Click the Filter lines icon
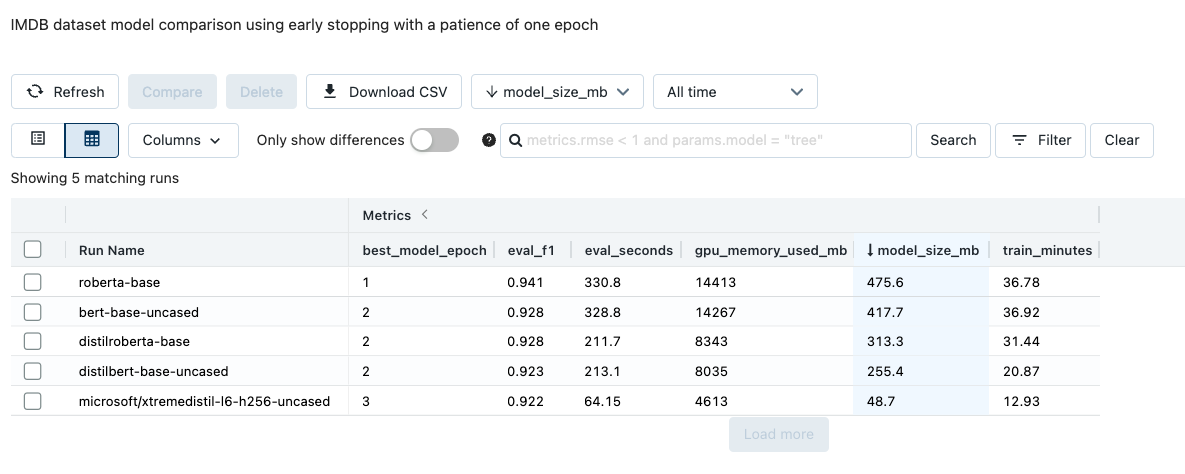1185x474 pixels. pos(1019,140)
